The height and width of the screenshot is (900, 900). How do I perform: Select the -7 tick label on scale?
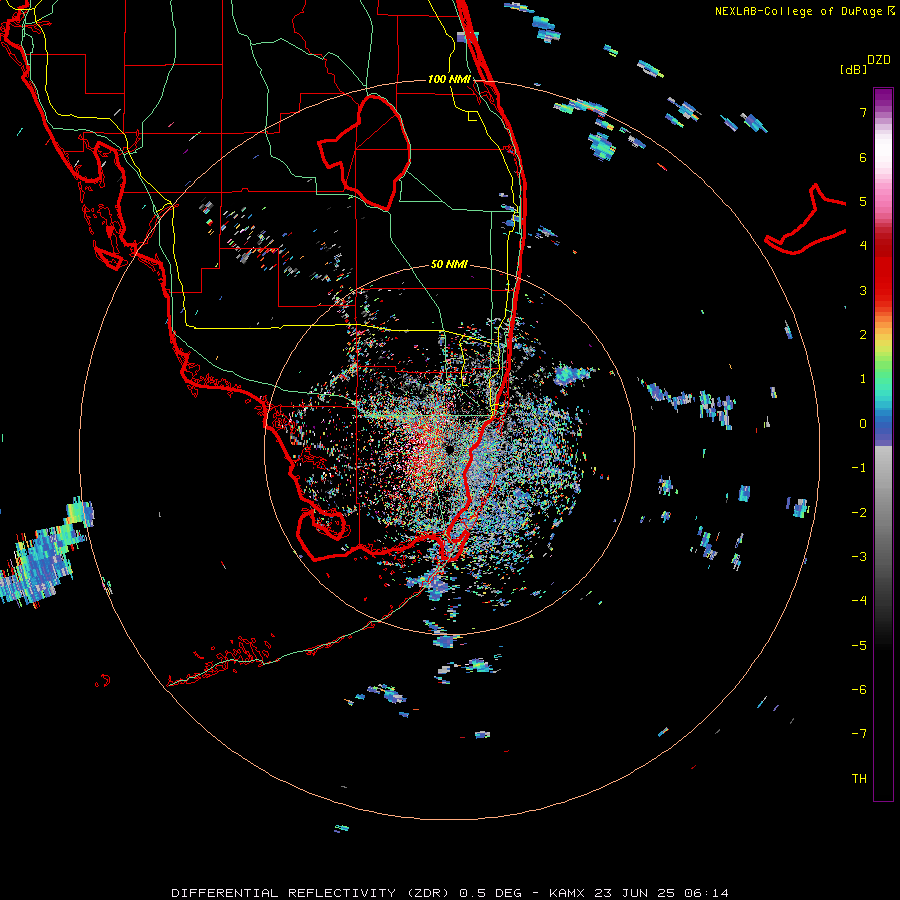click(859, 734)
